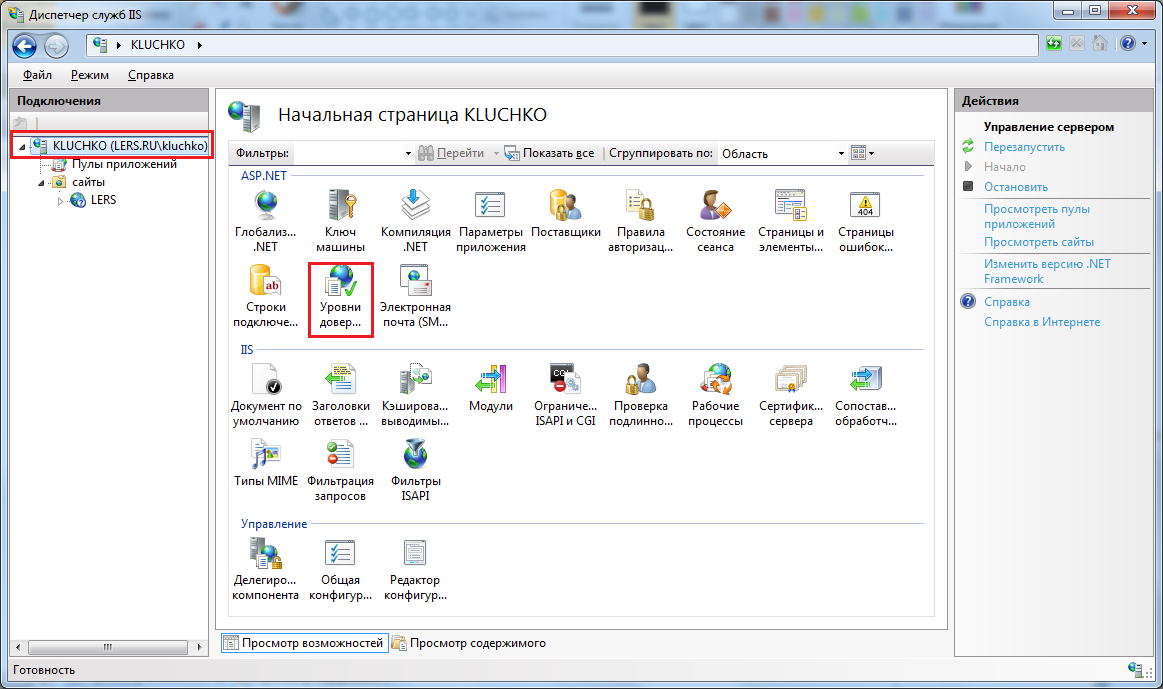
Task: Click the Показать все button
Action: click(550, 154)
